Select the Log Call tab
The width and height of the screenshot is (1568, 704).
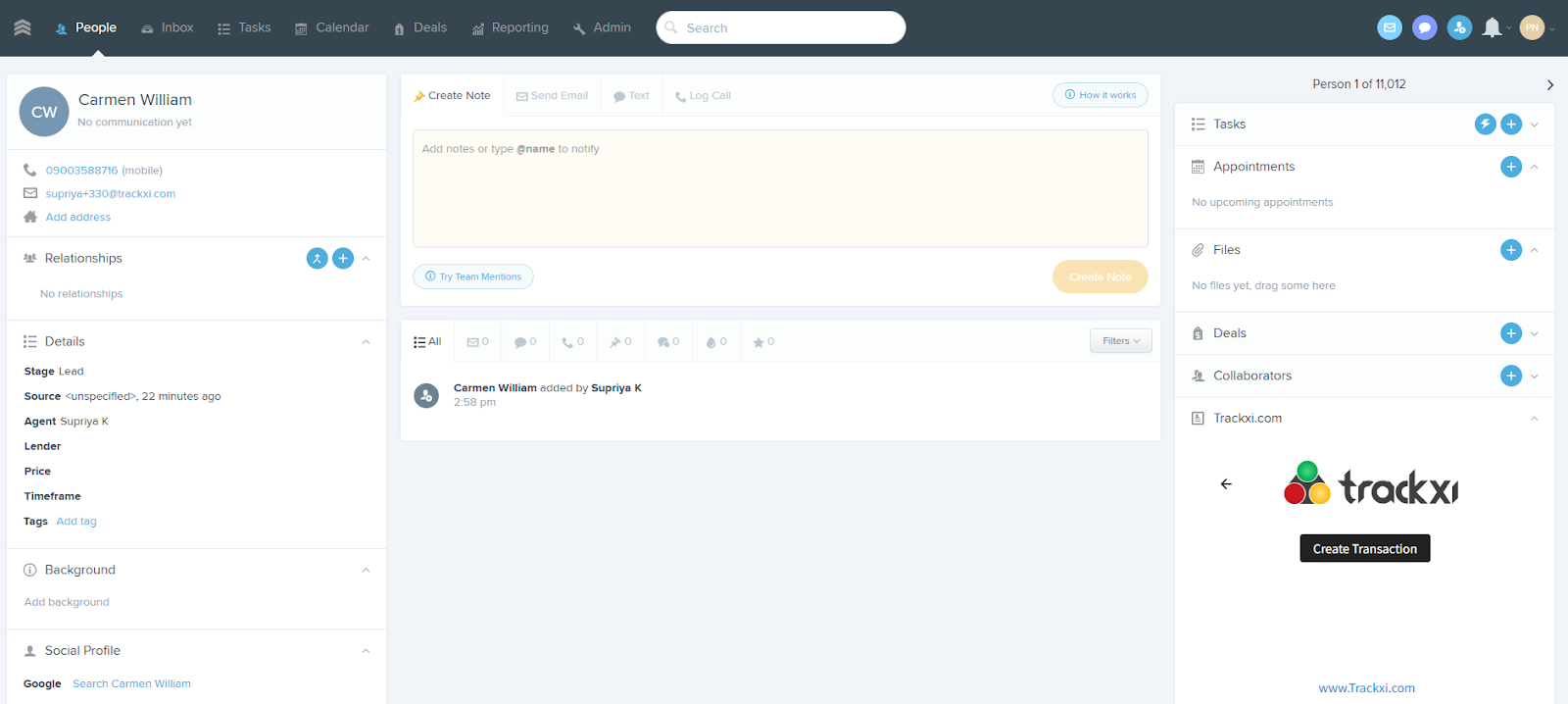point(703,96)
